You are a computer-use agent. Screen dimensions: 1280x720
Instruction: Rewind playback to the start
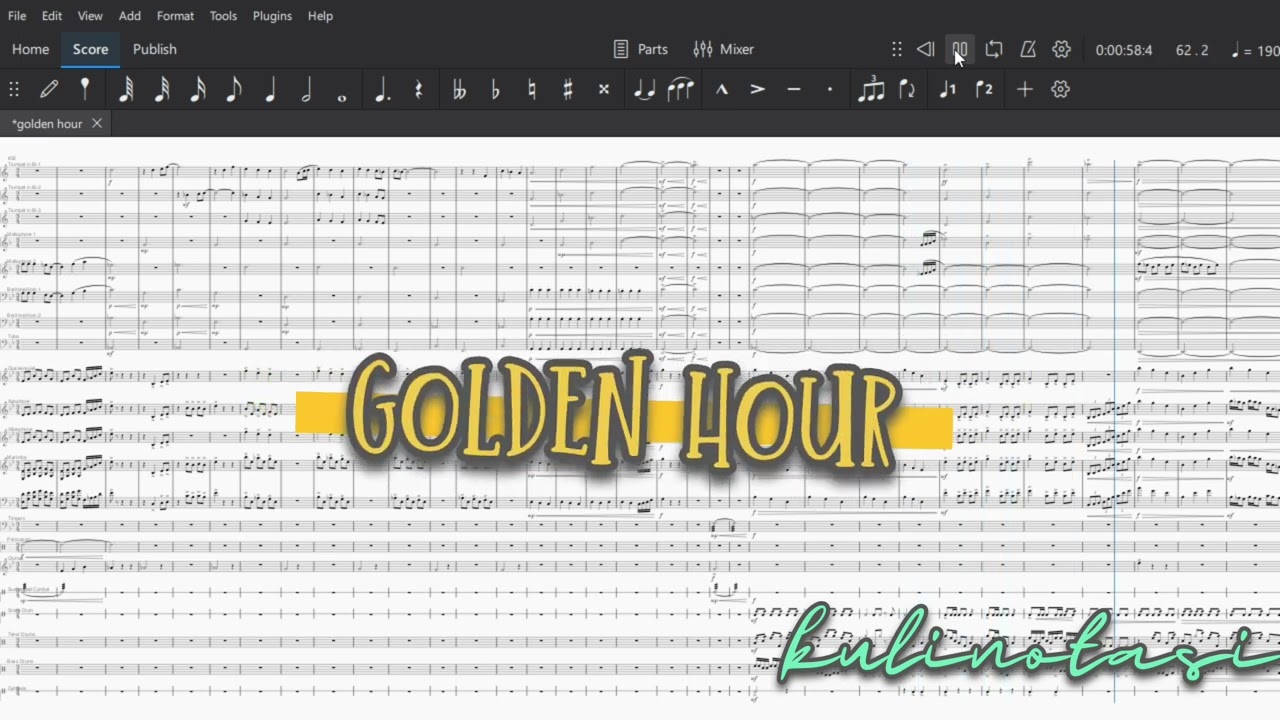pos(926,49)
